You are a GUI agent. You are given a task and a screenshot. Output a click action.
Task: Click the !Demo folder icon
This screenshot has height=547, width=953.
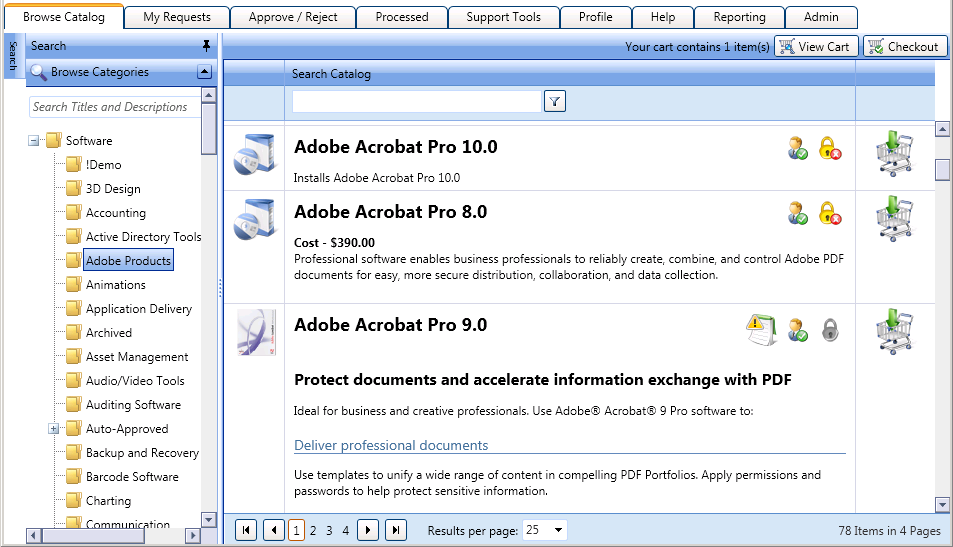coord(74,164)
